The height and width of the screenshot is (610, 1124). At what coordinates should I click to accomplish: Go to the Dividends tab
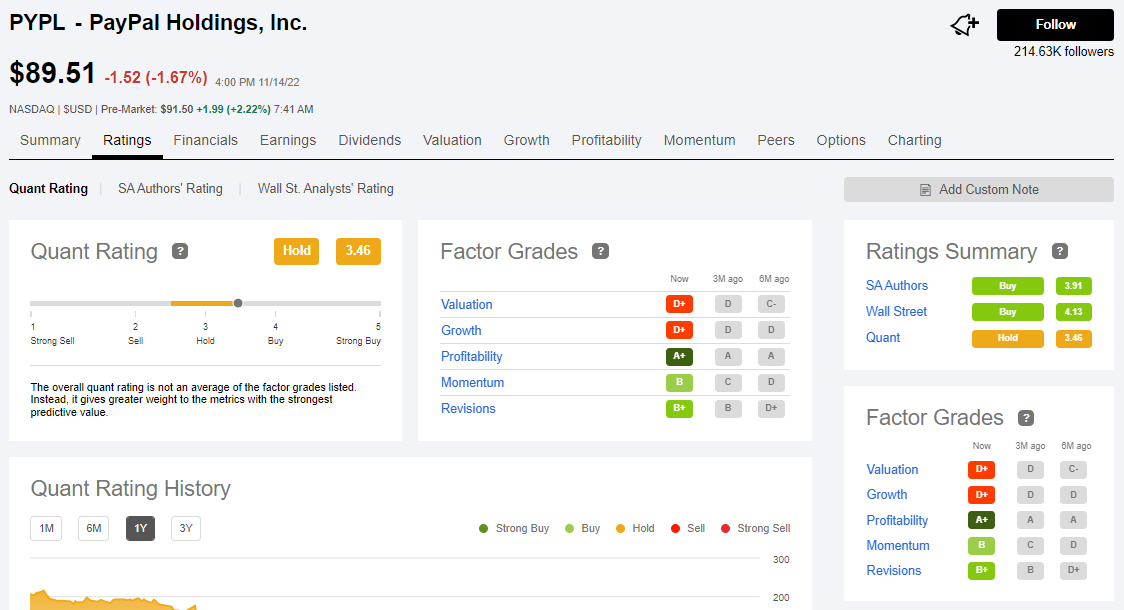369,140
